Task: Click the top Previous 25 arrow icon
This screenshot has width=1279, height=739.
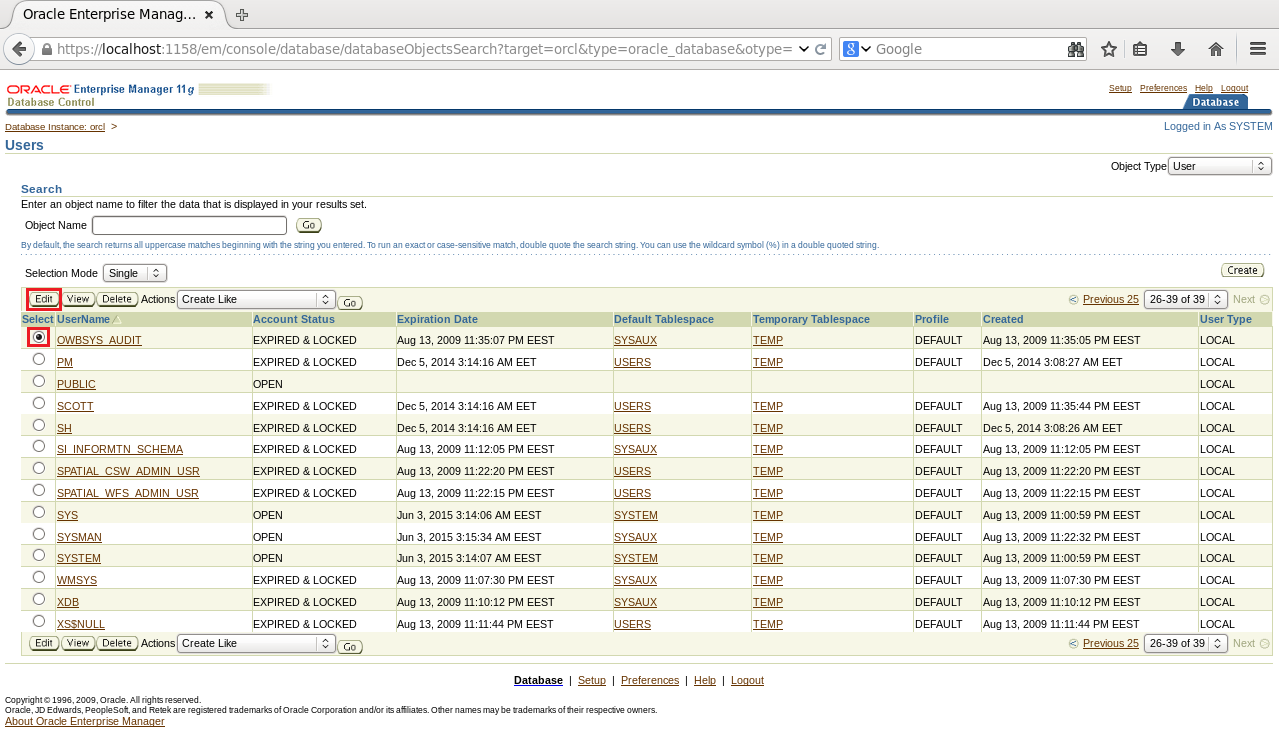Action: pos(1074,299)
